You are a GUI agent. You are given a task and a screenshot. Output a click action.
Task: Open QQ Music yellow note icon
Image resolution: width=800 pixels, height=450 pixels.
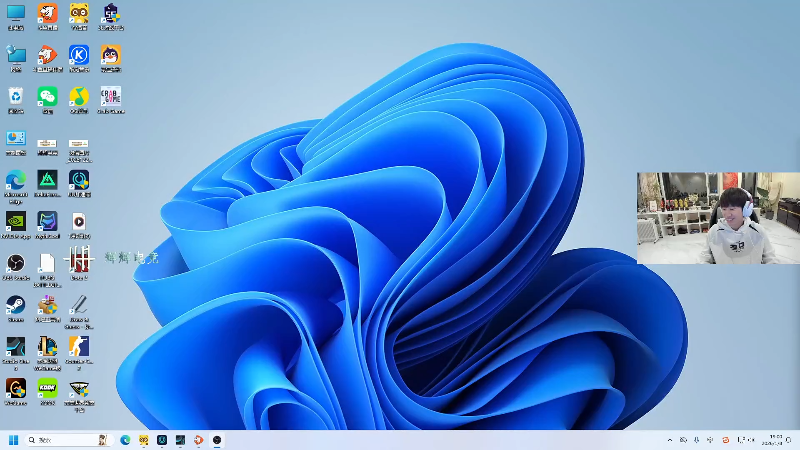79,100
